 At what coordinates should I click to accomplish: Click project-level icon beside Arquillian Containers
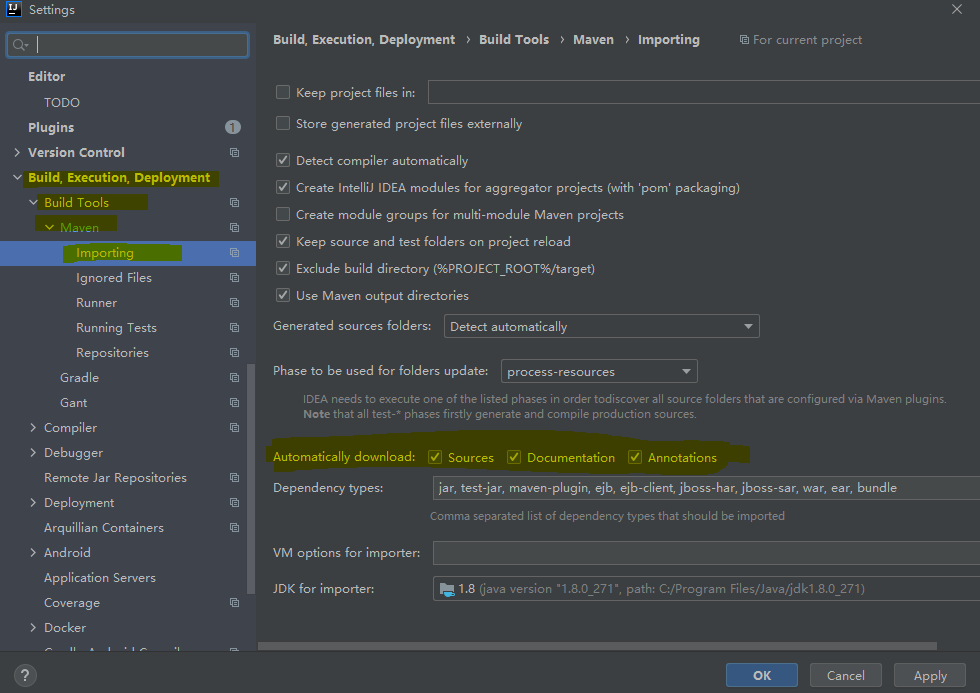point(234,527)
